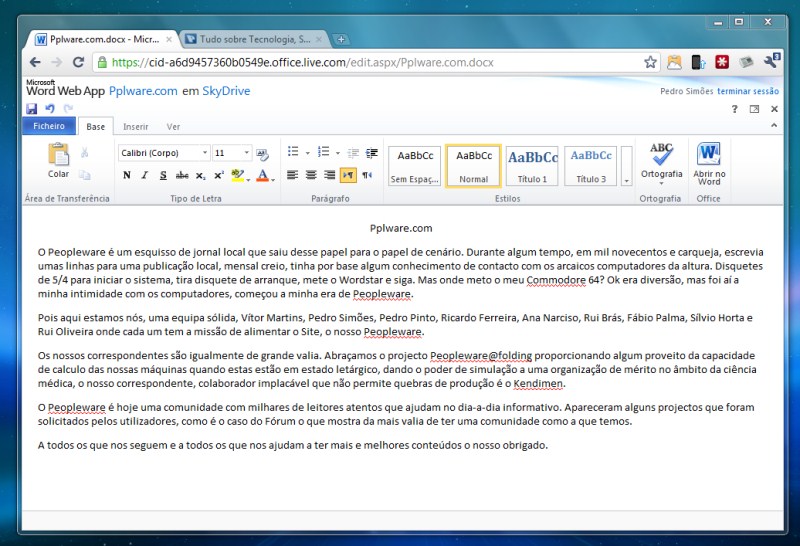Image resolution: width=800 pixels, height=546 pixels.
Task: Bookmark this page with the star
Action: (x=650, y=62)
